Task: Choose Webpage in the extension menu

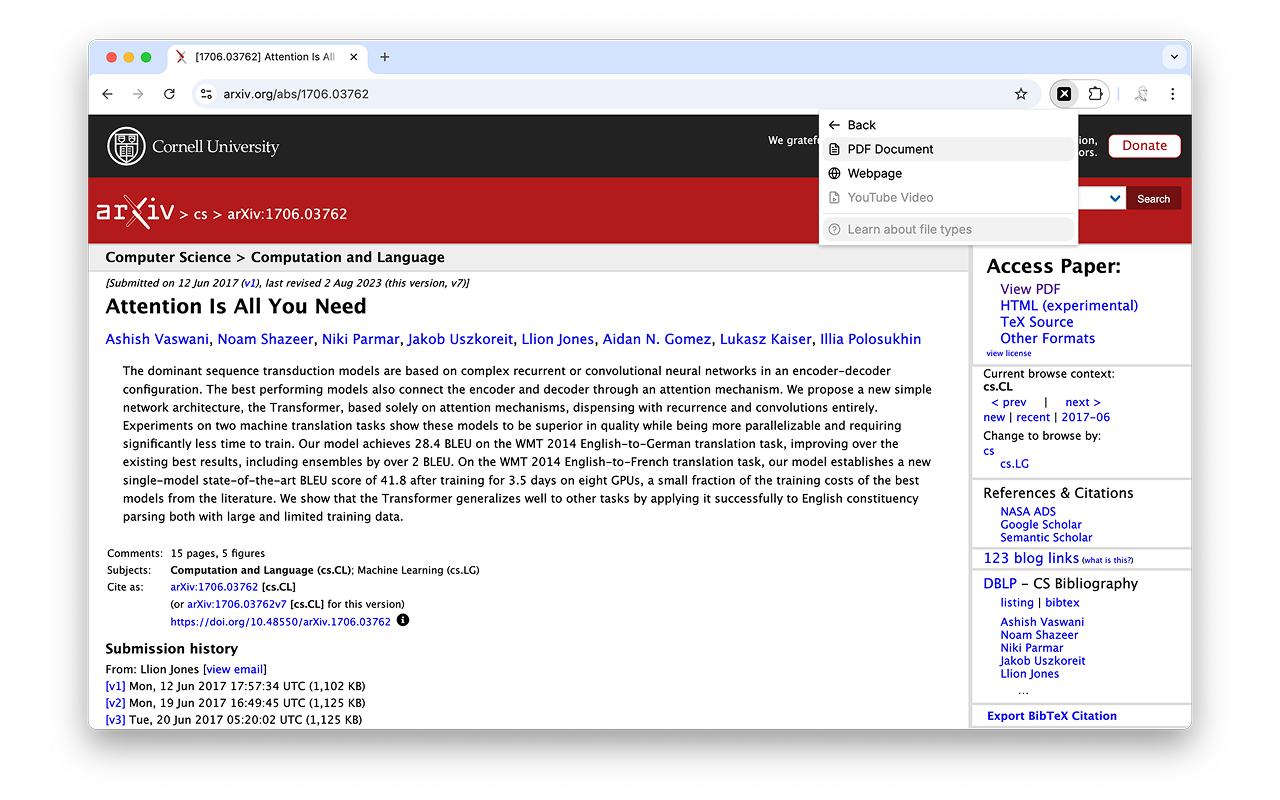Action: click(873, 173)
